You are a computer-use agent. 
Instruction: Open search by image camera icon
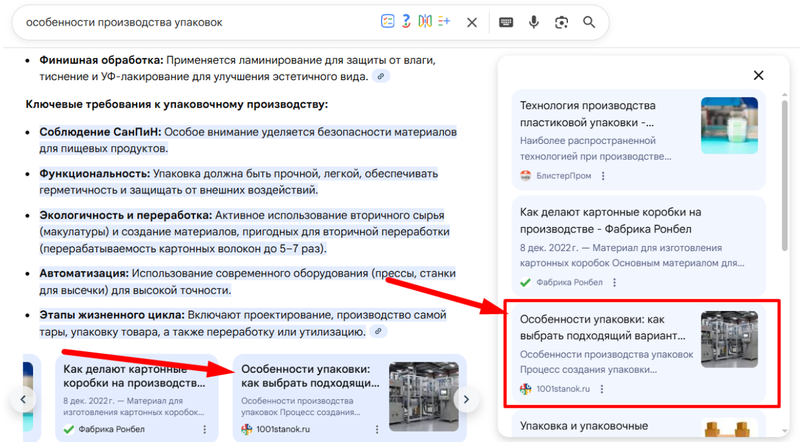tap(561, 22)
